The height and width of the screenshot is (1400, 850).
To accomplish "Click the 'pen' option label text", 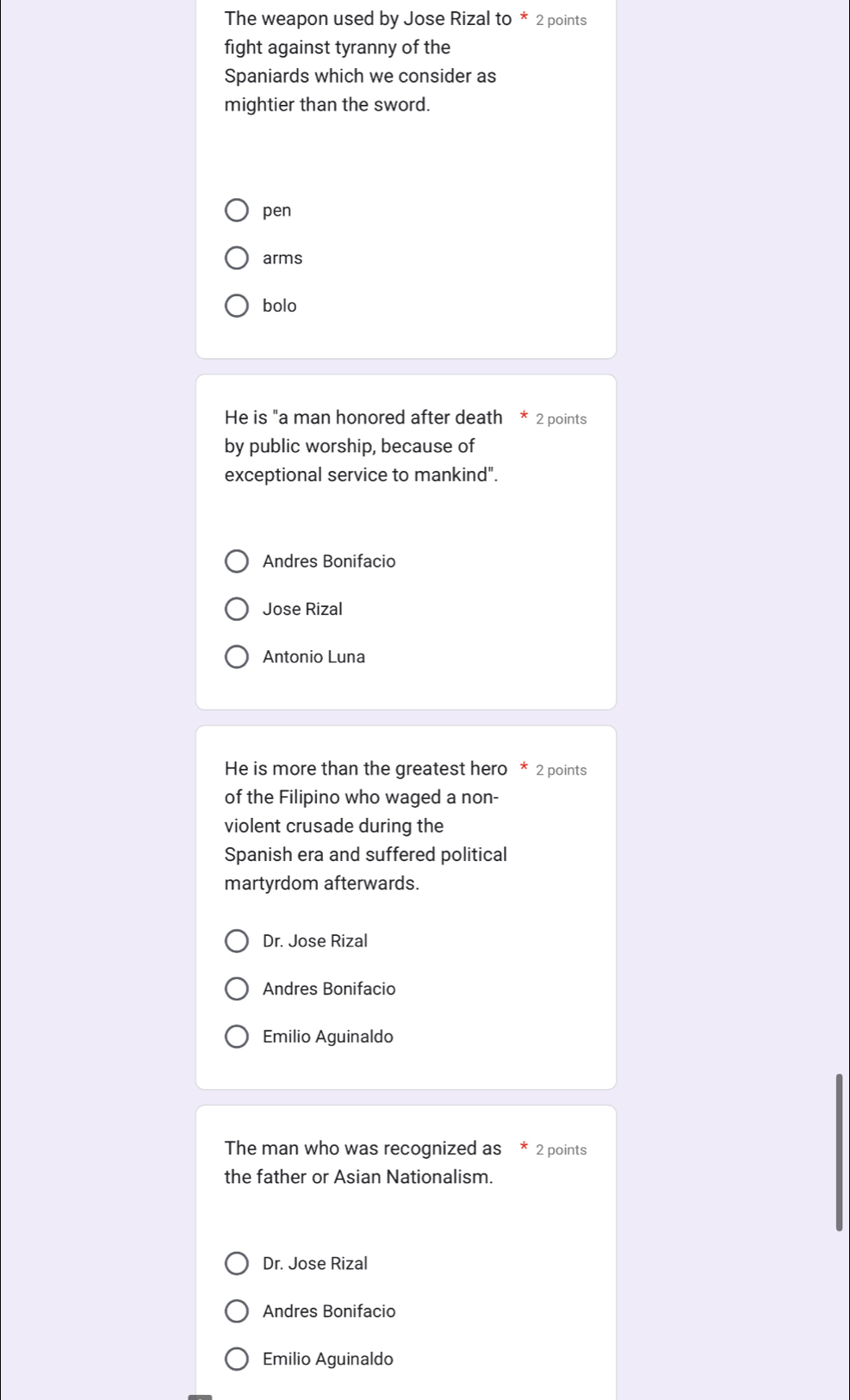I will coord(277,210).
